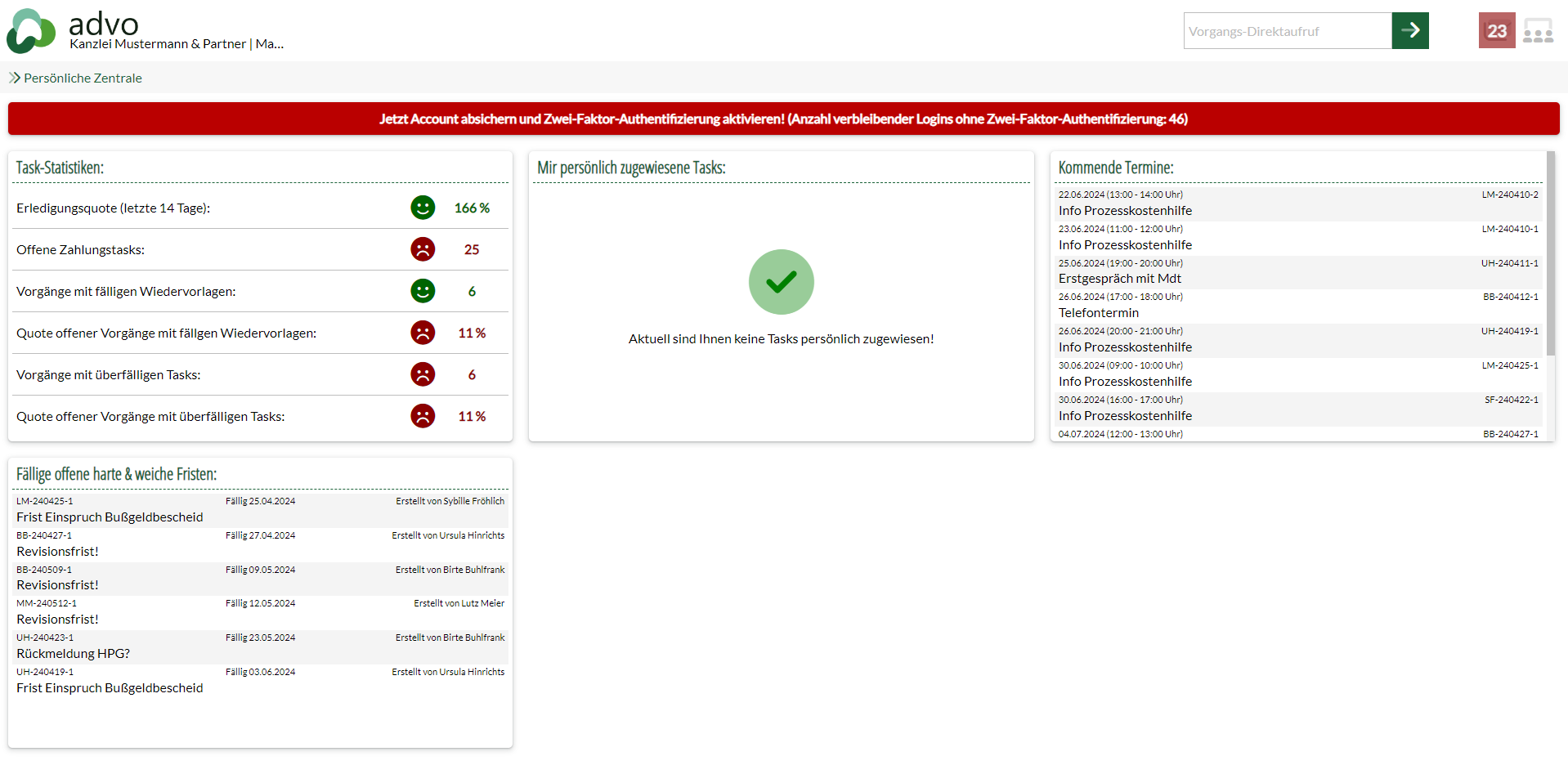Open the Erstgespräch mit Mdt appointment

coord(1119,279)
